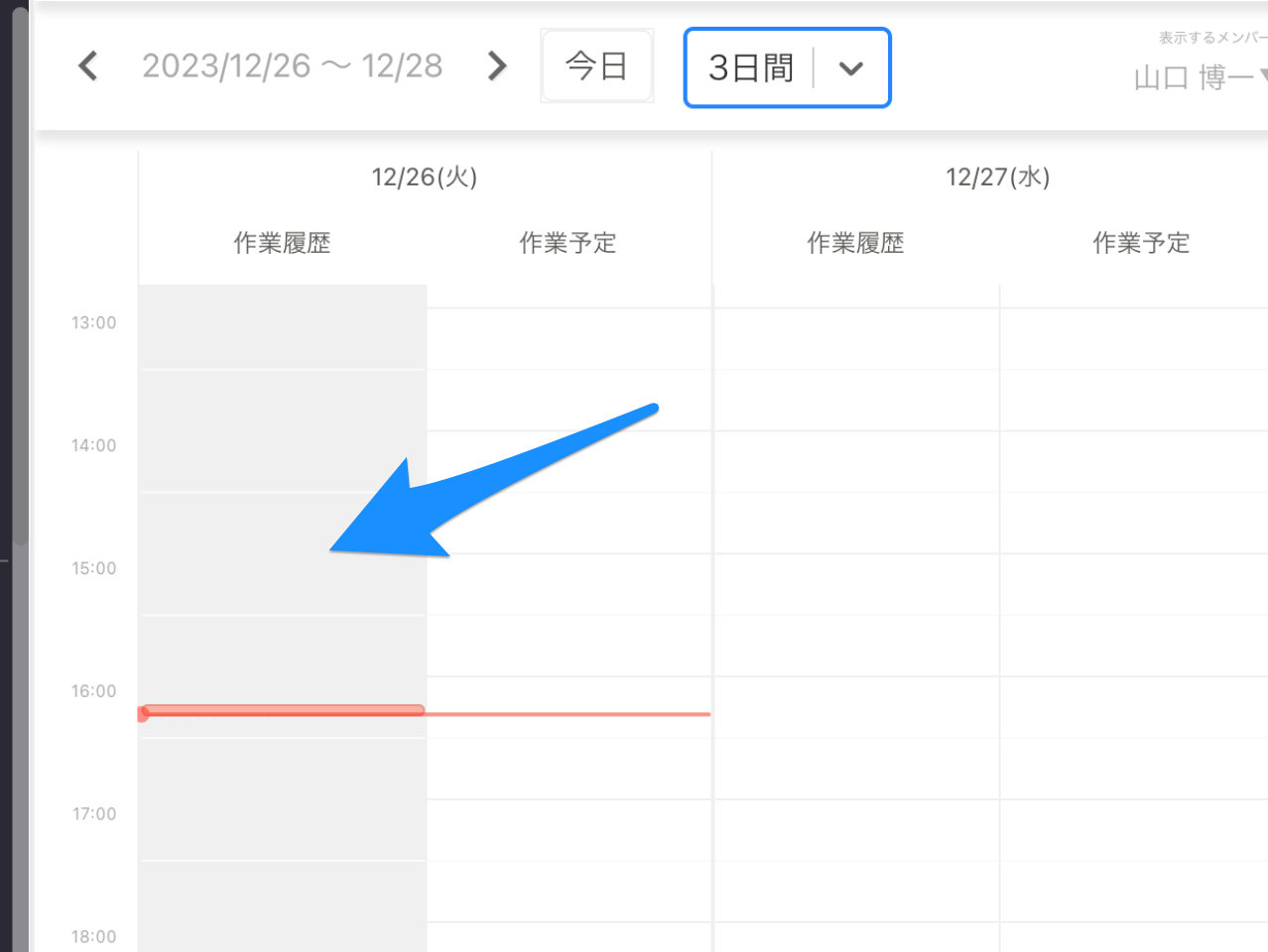1268x952 pixels.
Task: Expand the chevron beside 3日間
Action: pyautogui.click(x=850, y=68)
